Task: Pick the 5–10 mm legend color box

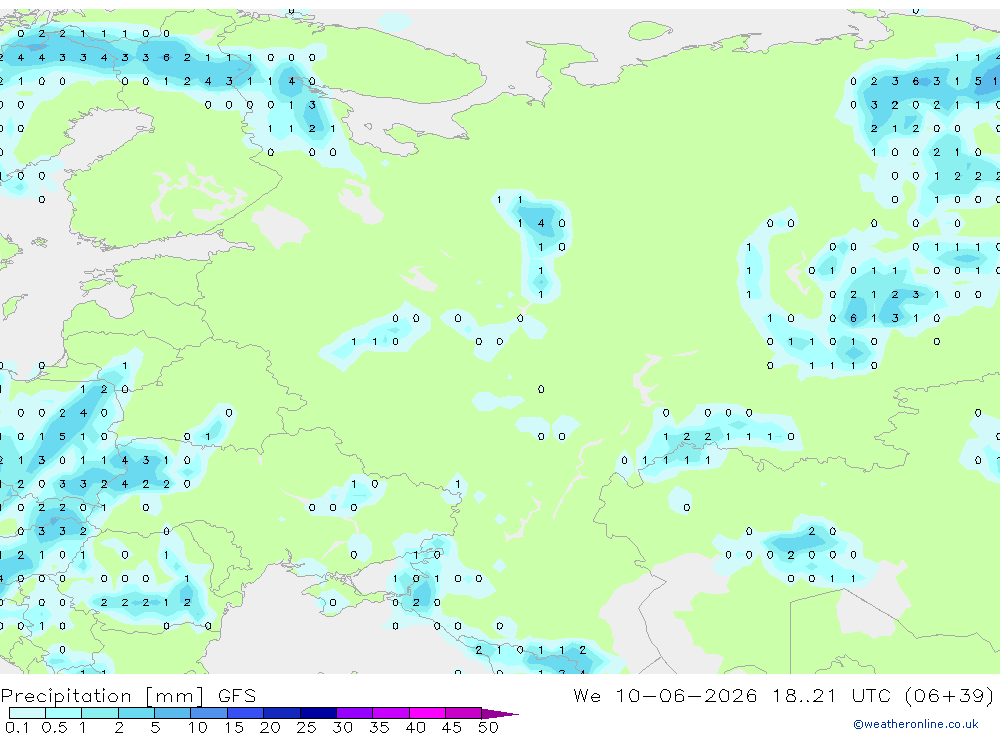Action: (x=173, y=713)
